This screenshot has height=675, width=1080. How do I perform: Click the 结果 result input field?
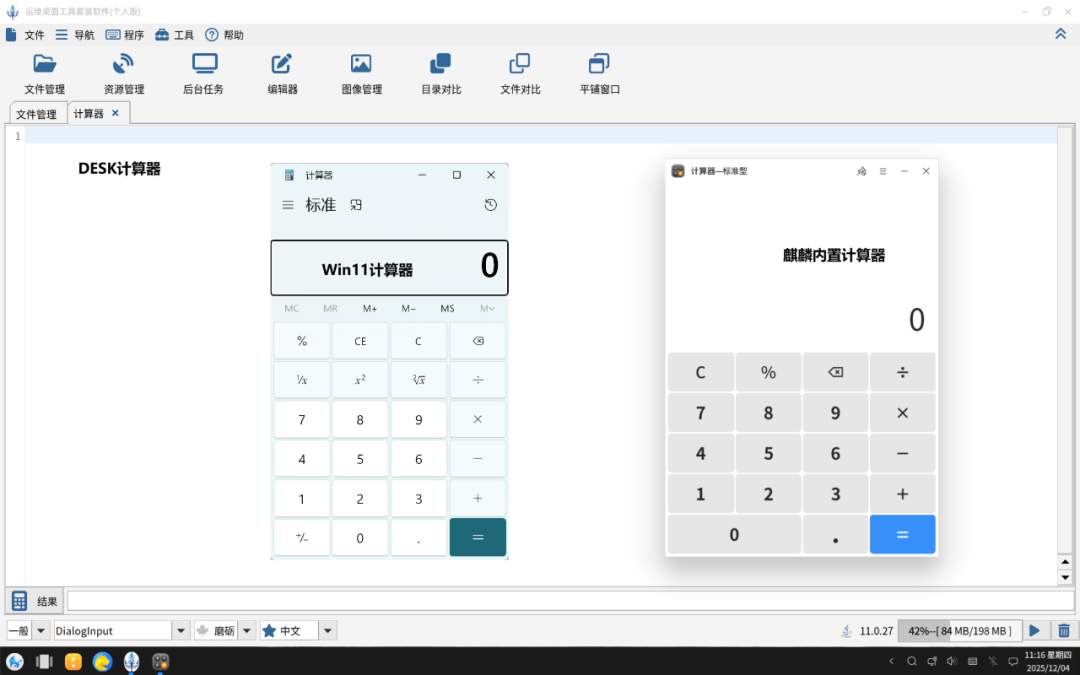(570, 601)
